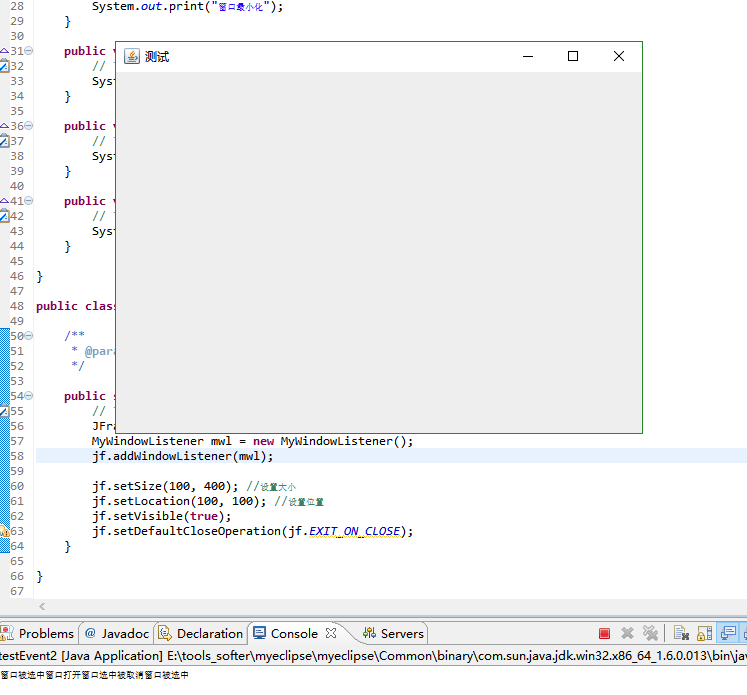Image resolution: width=747 pixels, height=695 pixels.
Task: Close the 测试 window
Action: (619, 56)
